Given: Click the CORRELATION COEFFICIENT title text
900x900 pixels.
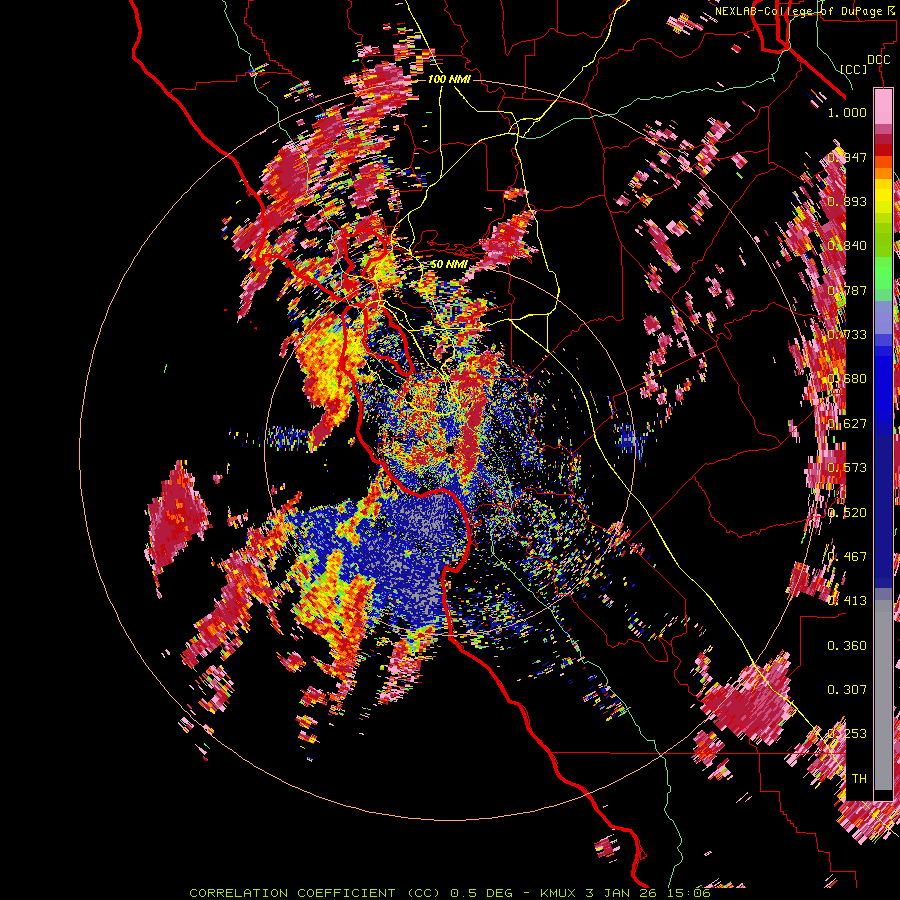Looking at the screenshot, I should pyautogui.click(x=292, y=893).
